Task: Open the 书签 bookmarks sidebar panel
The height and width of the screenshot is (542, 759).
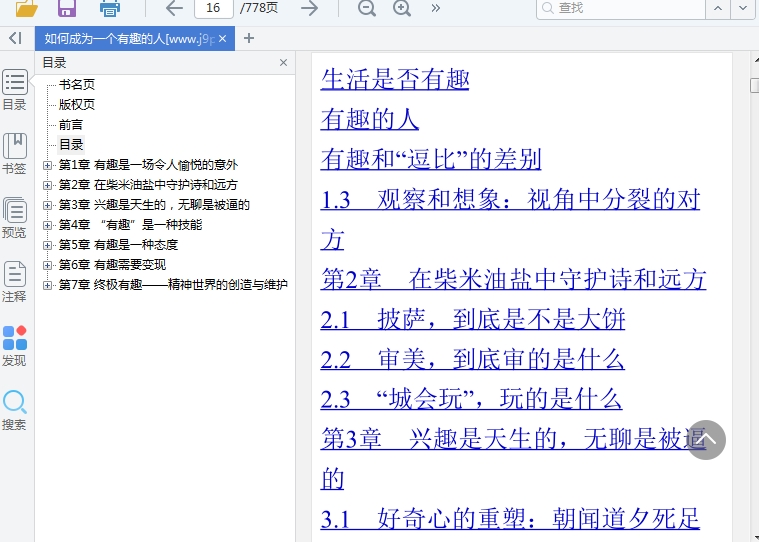Action: (x=14, y=154)
